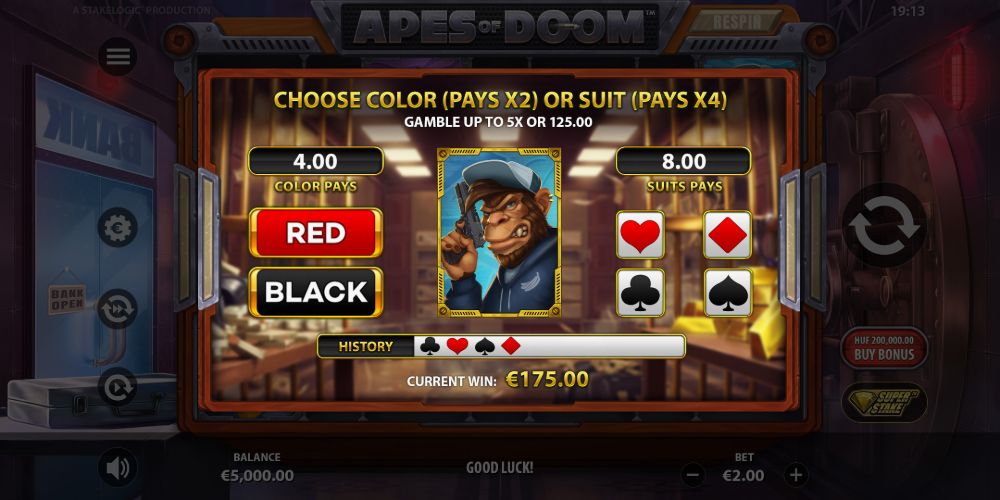Click the RESPIN label at top
The height and width of the screenshot is (500, 1000).
tap(737, 22)
